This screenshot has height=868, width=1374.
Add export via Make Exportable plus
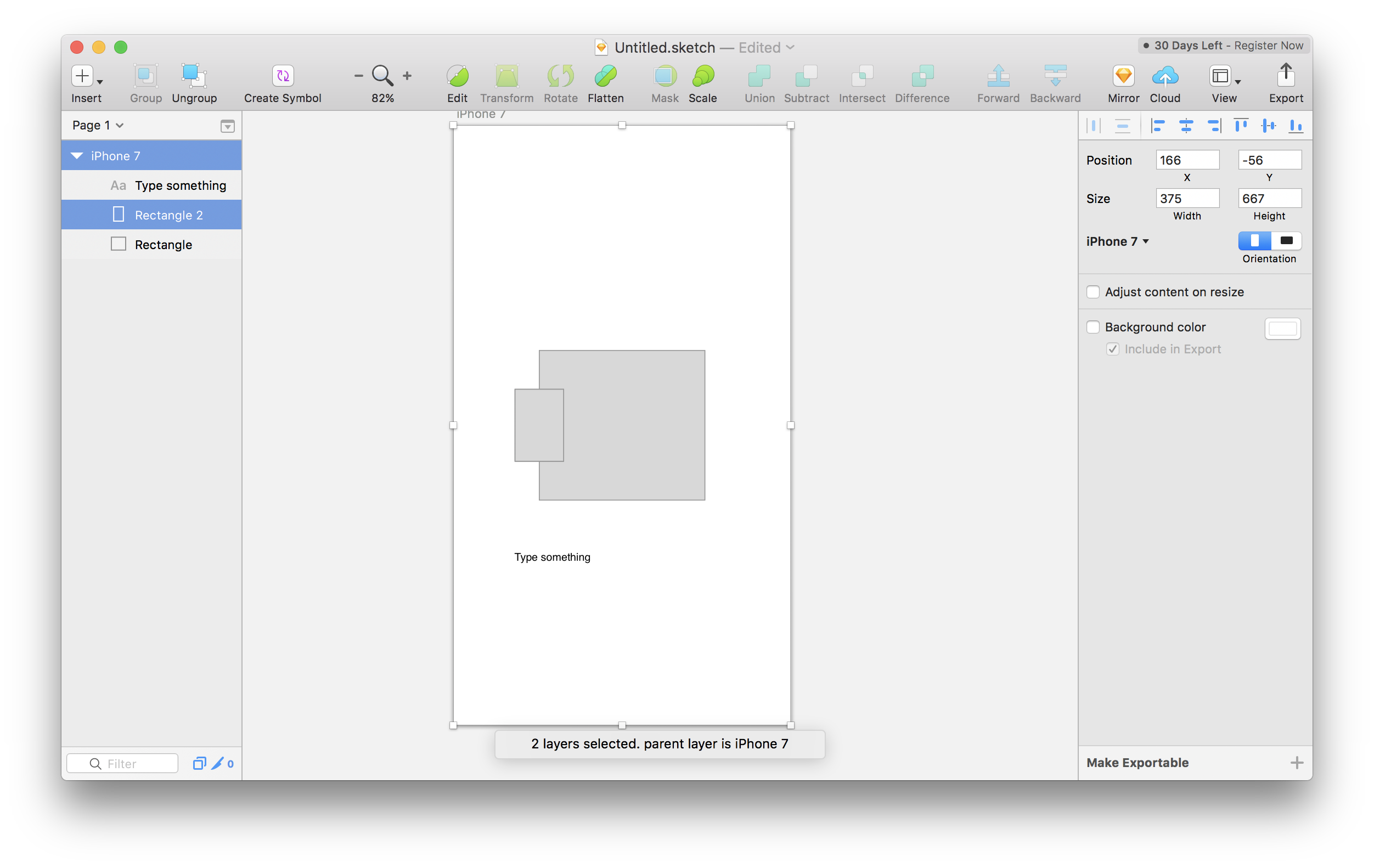pos(1297,763)
